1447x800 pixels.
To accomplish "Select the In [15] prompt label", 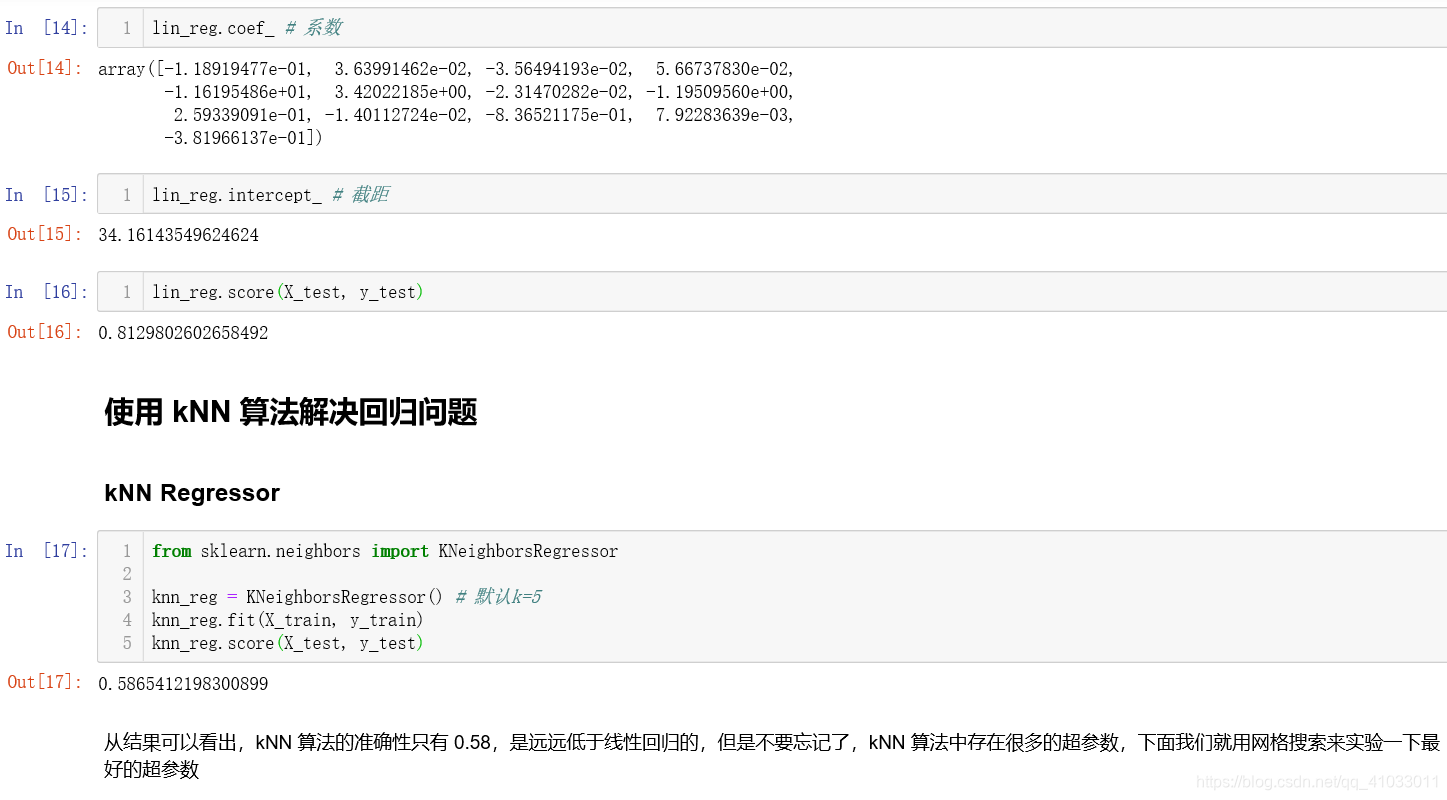I will 46,194.
